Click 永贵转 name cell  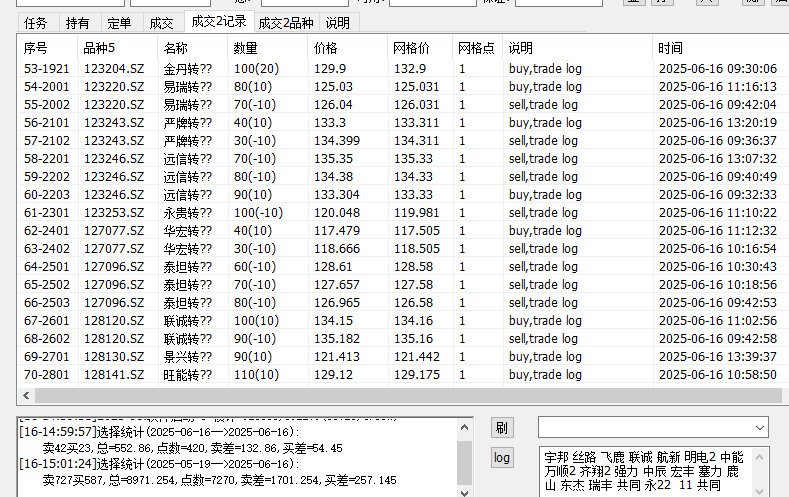pos(188,213)
